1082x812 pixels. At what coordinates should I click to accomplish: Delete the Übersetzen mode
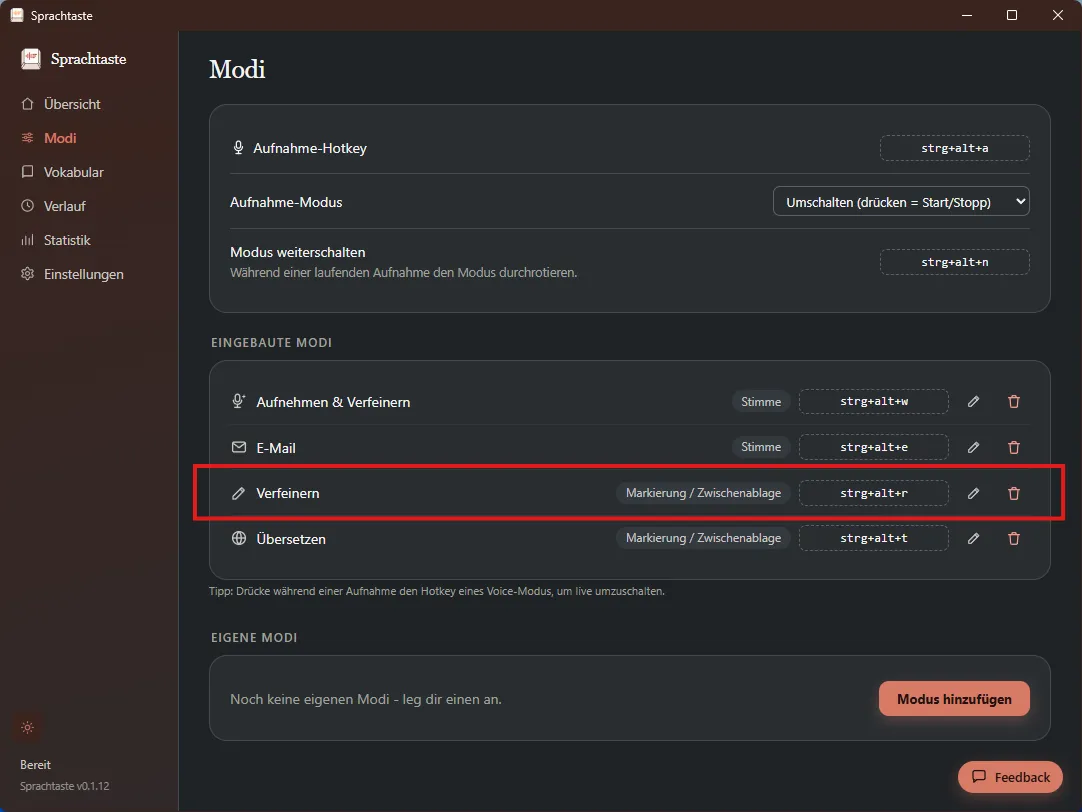[x=1014, y=538]
